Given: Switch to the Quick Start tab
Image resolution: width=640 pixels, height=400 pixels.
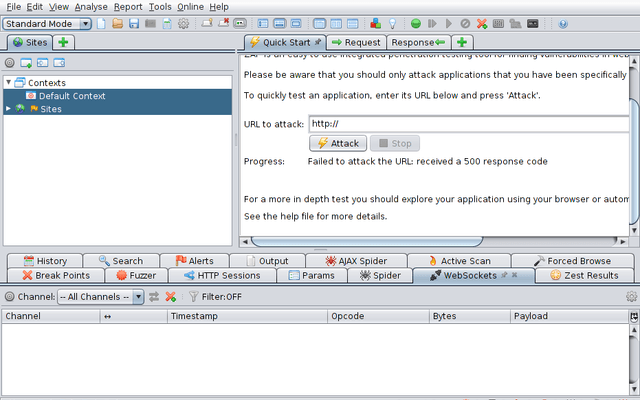Looking at the screenshot, I should pyautogui.click(x=285, y=42).
